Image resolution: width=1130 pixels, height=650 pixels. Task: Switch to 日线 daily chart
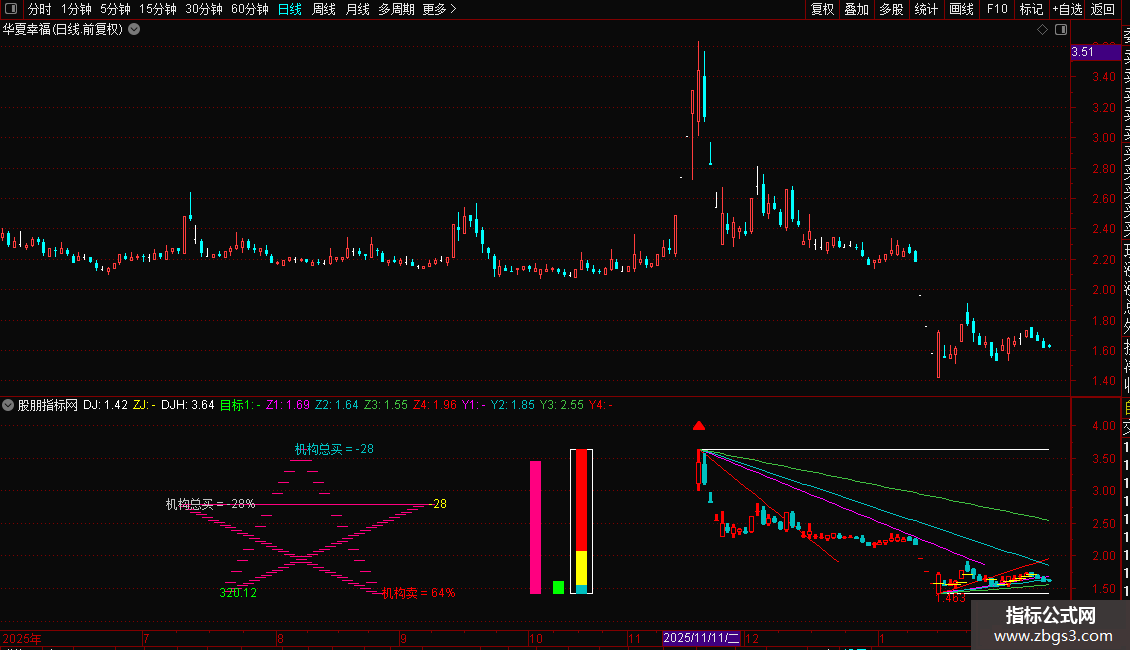(290, 9)
